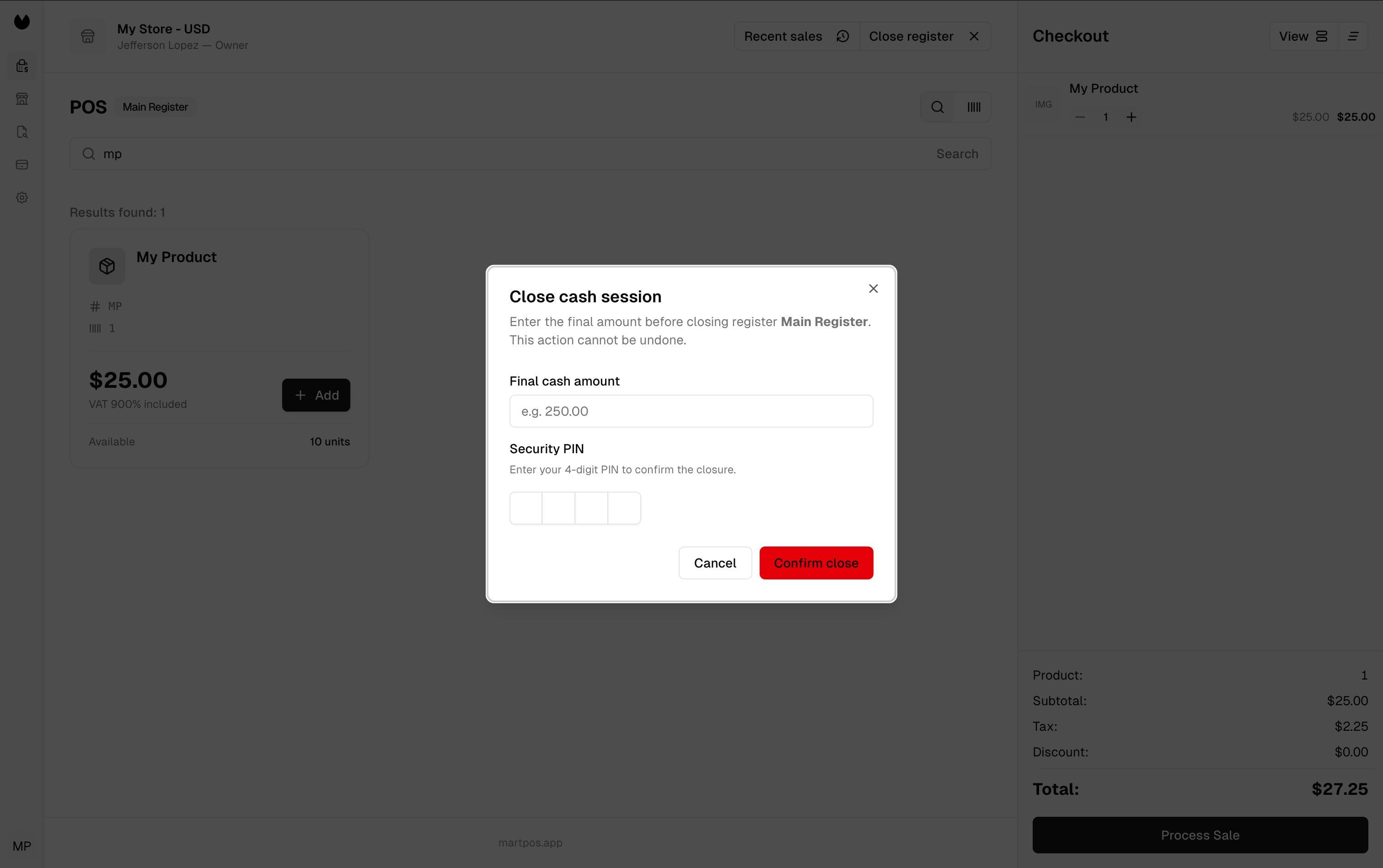This screenshot has height=868, width=1383.
Task: Open the checkout list menu icon
Action: [1353, 36]
